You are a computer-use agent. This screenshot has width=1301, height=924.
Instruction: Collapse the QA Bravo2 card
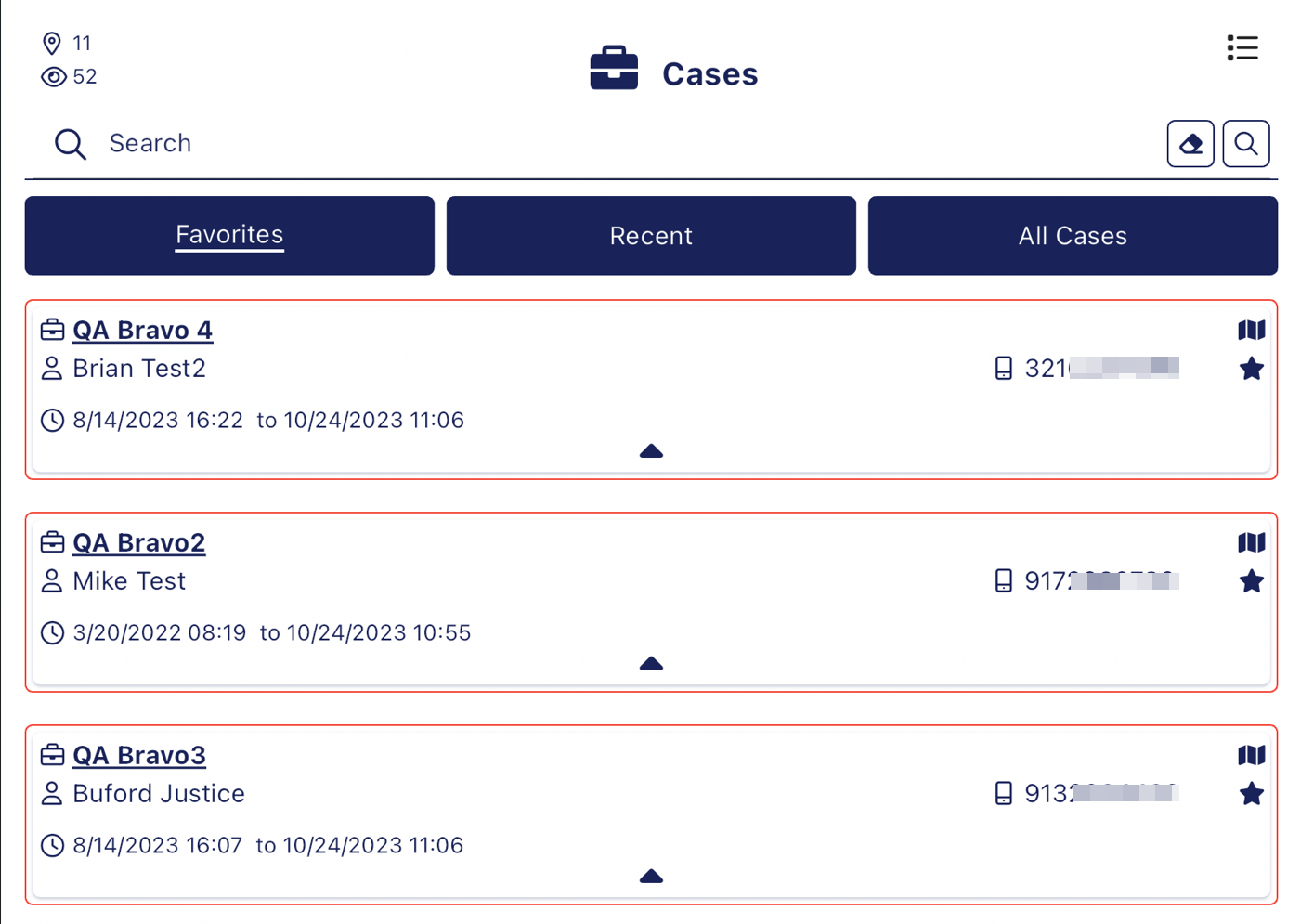tap(651, 664)
